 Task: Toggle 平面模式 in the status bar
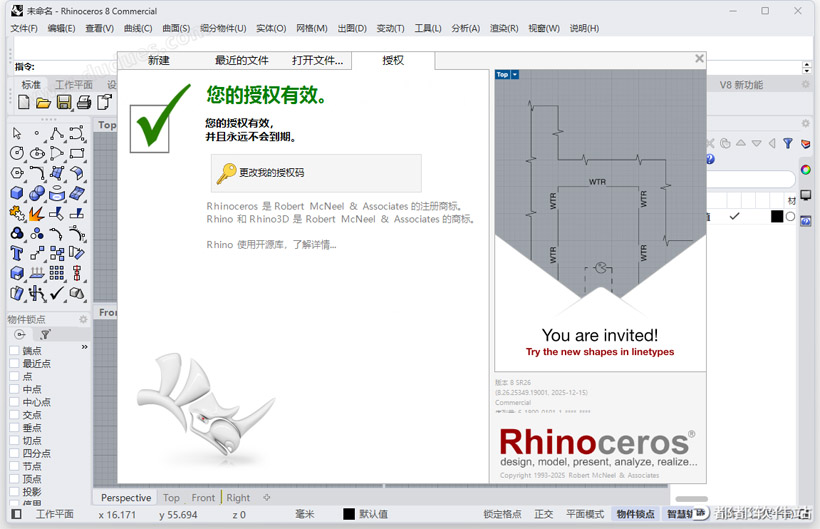pyautogui.click(x=585, y=514)
